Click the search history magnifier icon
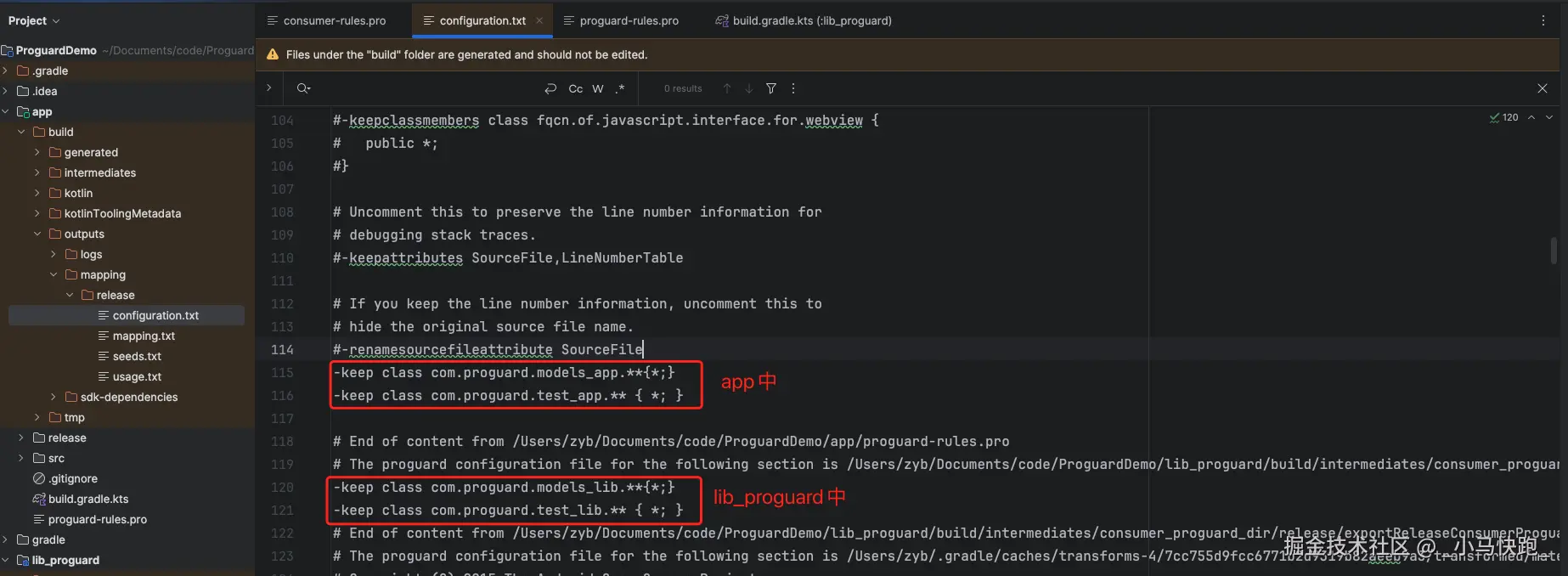Viewport: 1568px width, 576px height. 303,88
